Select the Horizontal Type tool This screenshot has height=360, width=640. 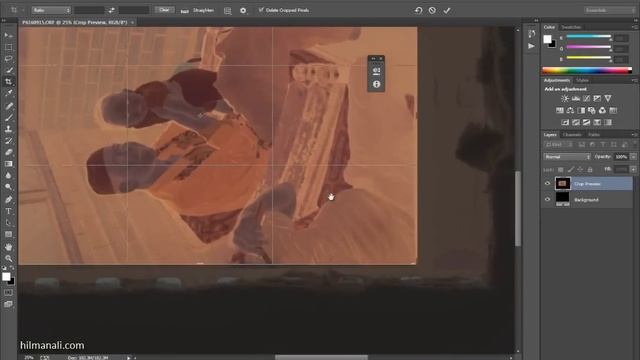coord(8,211)
